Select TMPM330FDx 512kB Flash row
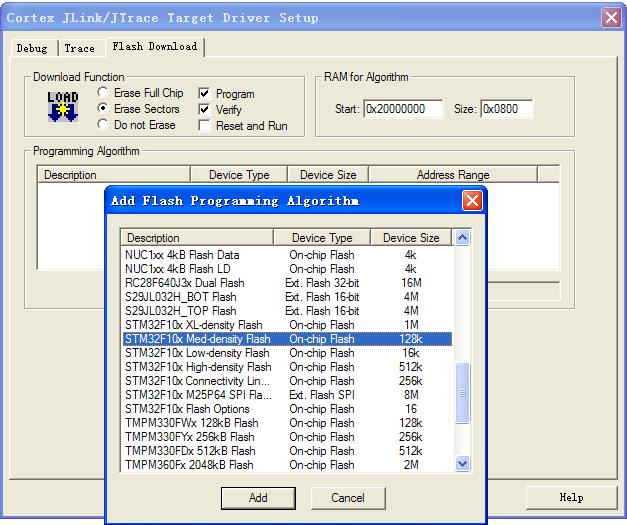This screenshot has height=525, width=627. [288, 451]
